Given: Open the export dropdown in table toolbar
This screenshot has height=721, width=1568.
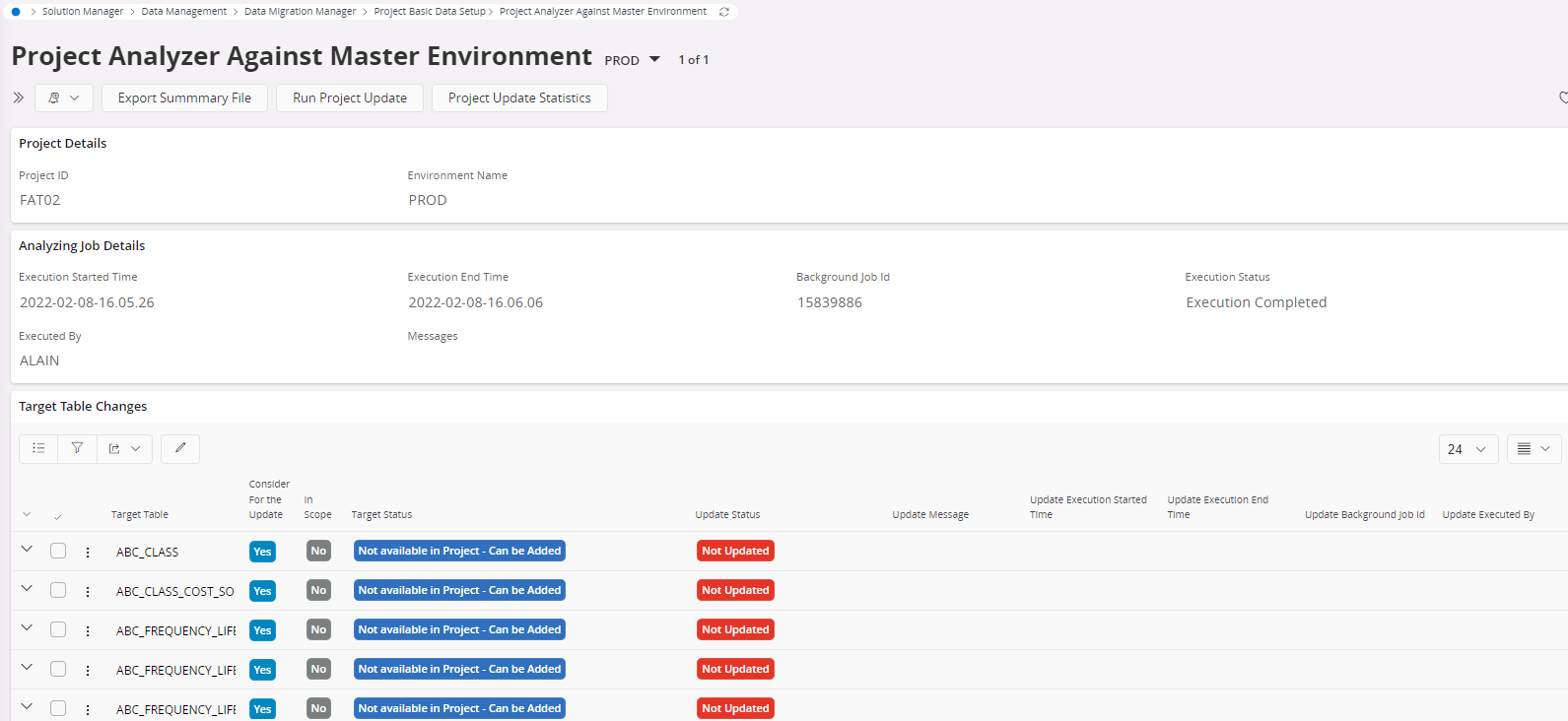Looking at the screenshot, I should [x=124, y=448].
